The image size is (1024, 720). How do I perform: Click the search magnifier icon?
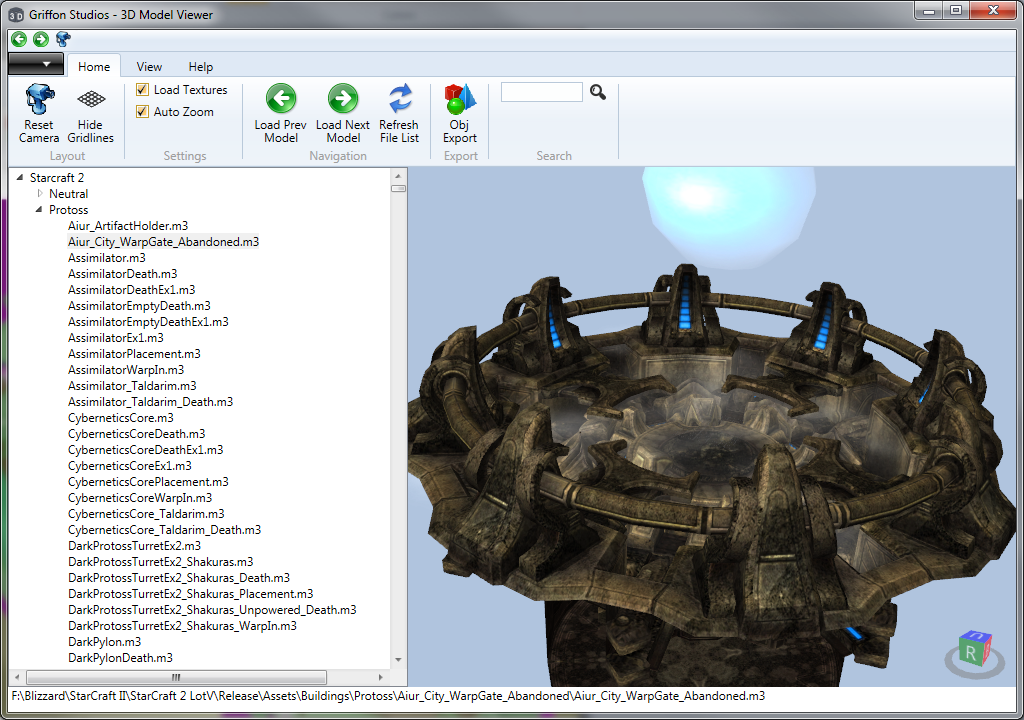(x=598, y=92)
